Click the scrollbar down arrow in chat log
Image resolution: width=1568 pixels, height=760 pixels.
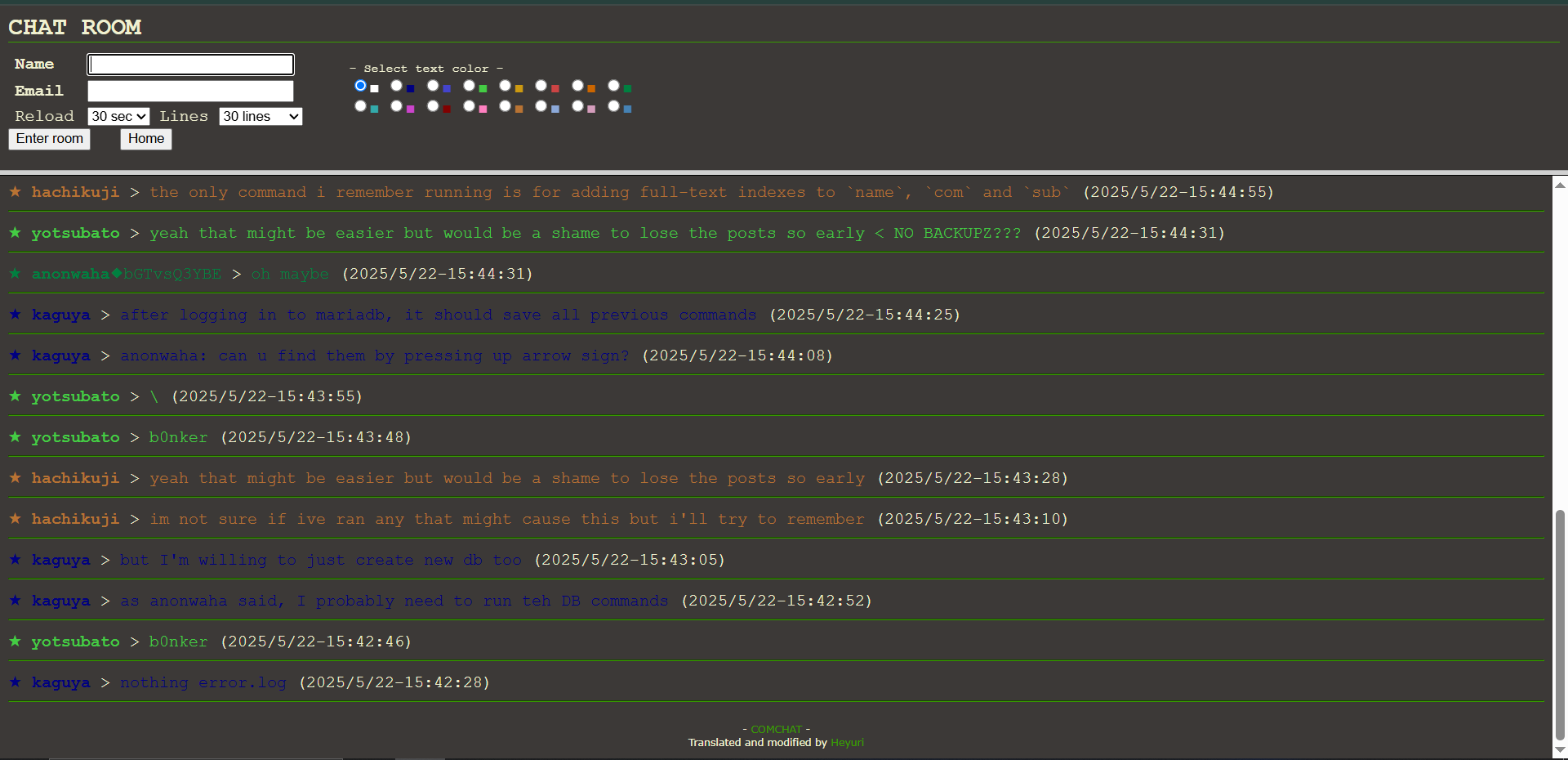click(x=1560, y=750)
